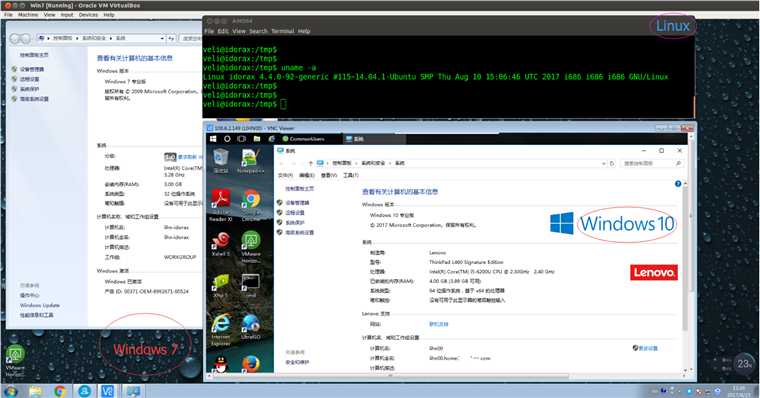The image size is (760, 398).
Task: Open the Help menu in the Linux terminal
Action: click(x=304, y=31)
